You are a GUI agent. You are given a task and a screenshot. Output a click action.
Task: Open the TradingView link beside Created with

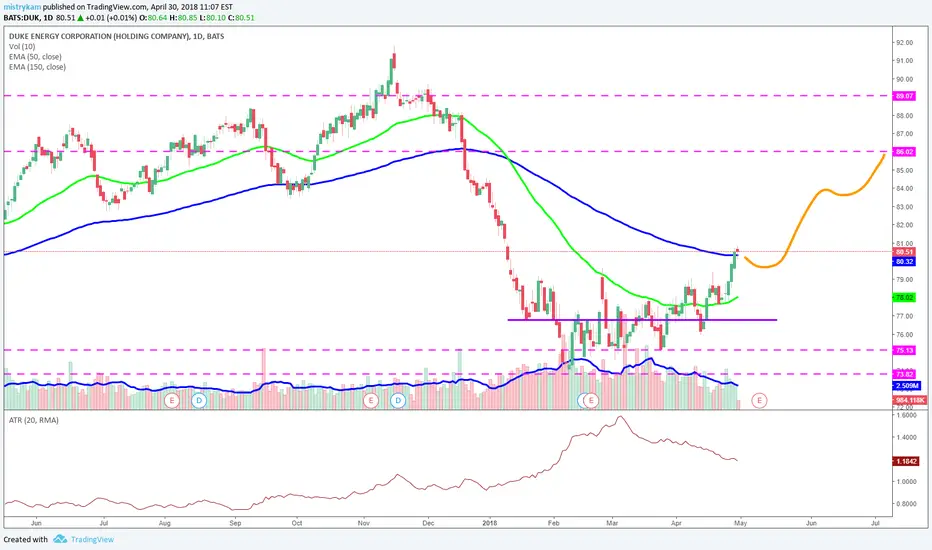click(x=92, y=539)
